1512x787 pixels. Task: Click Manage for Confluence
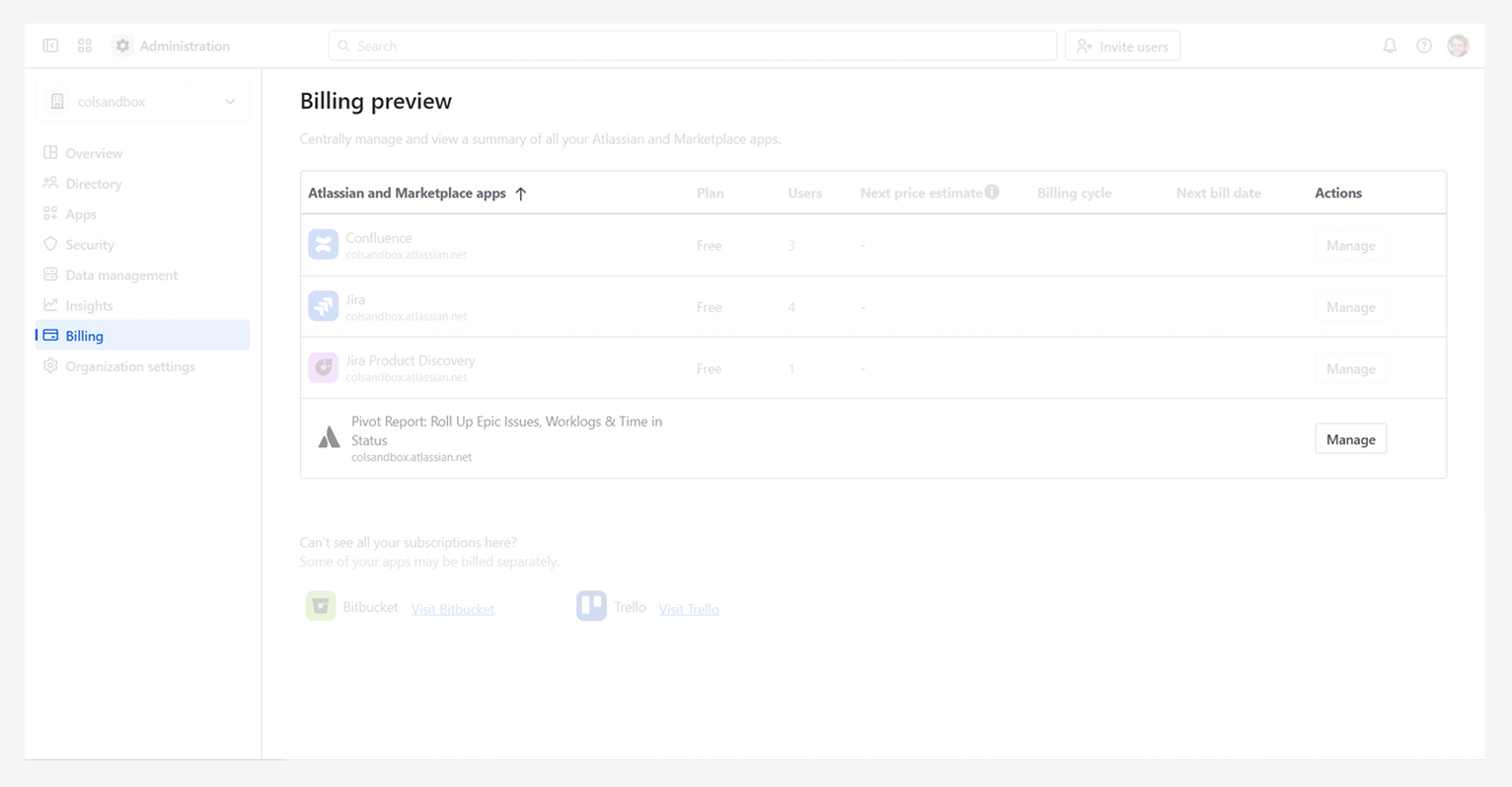pyautogui.click(x=1350, y=246)
